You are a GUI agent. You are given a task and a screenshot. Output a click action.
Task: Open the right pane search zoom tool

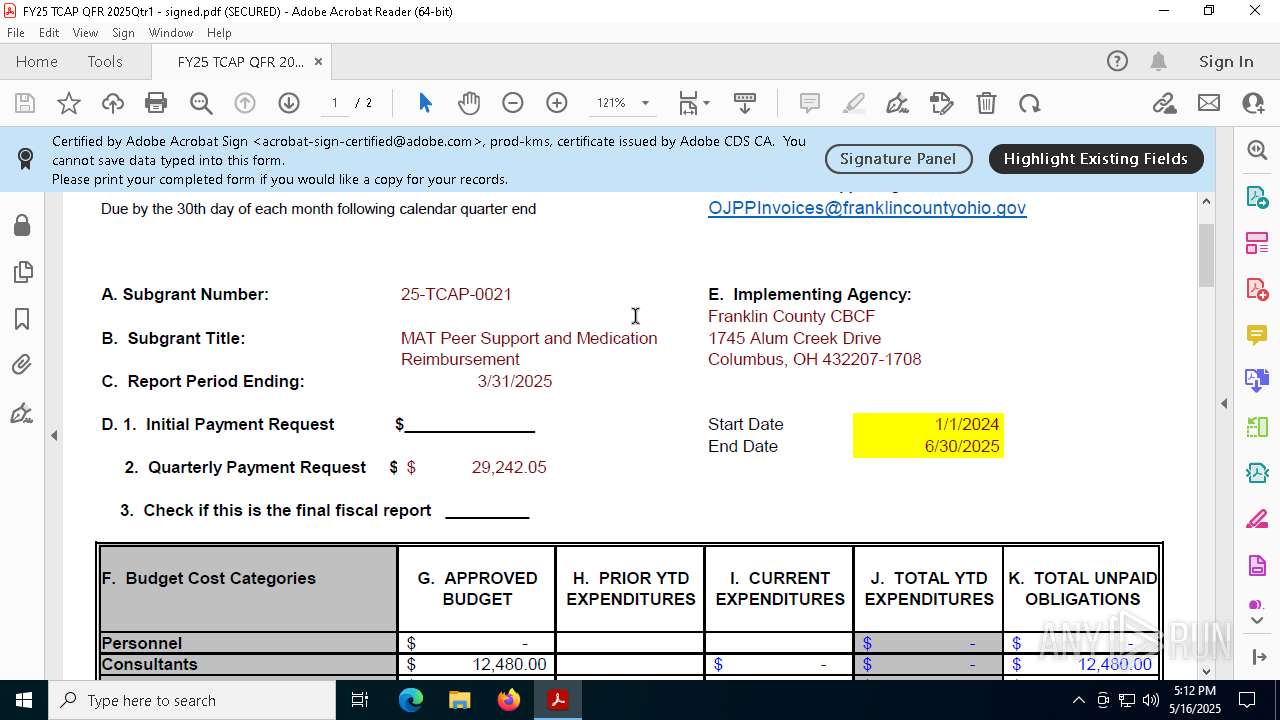click(1257, 150)
